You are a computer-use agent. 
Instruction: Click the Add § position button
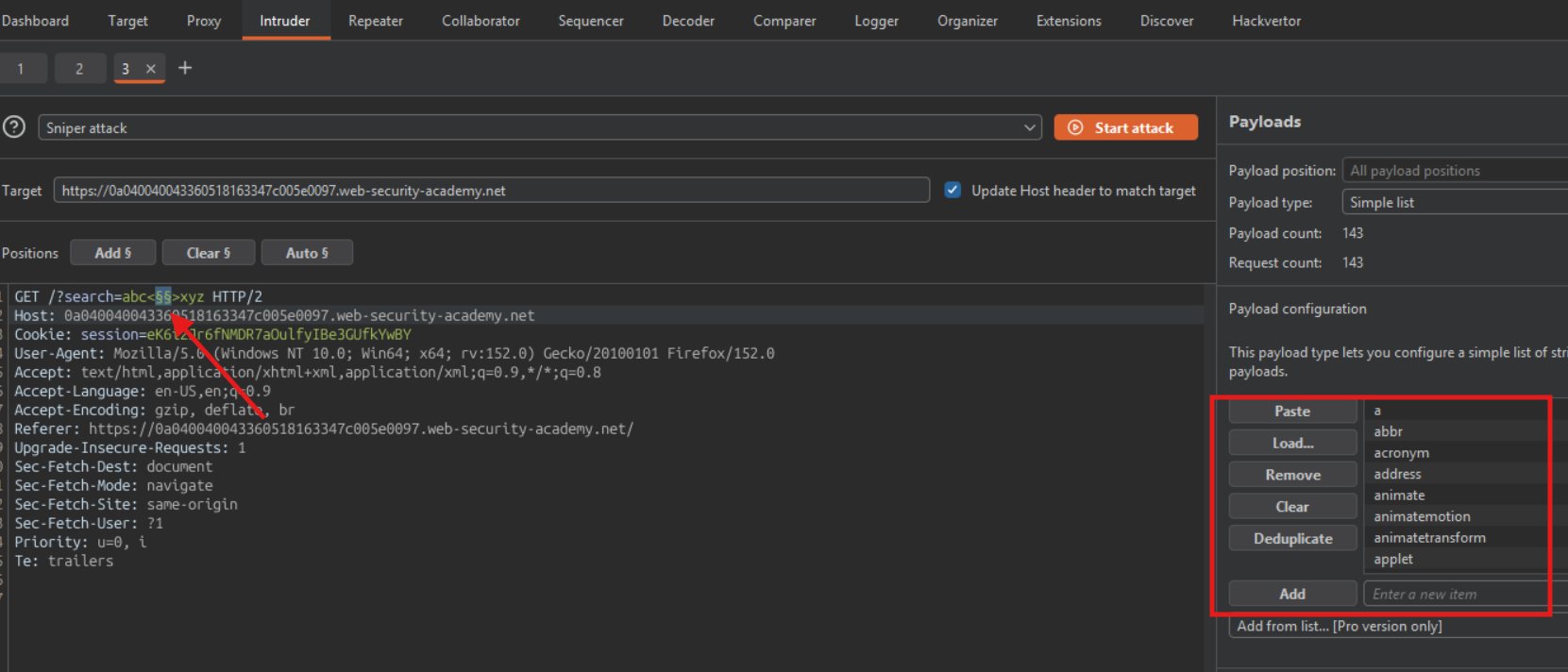(113, 253)
